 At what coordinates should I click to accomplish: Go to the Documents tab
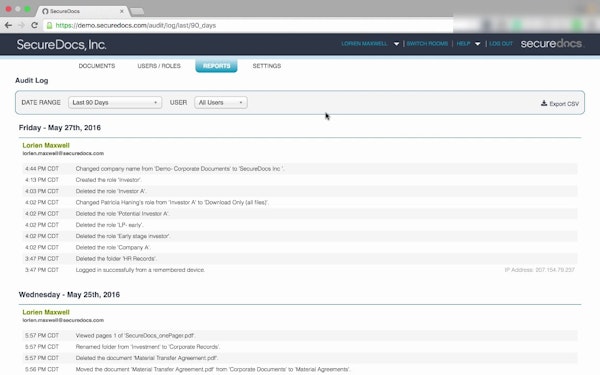point(97,66)
